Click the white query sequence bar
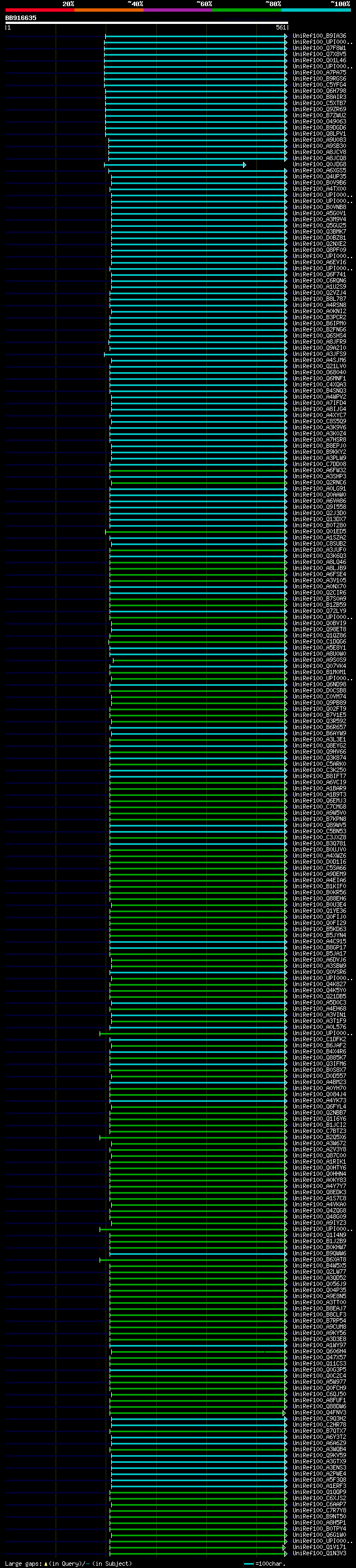The height and width of the screenshot is (1568, 356). 146,22
